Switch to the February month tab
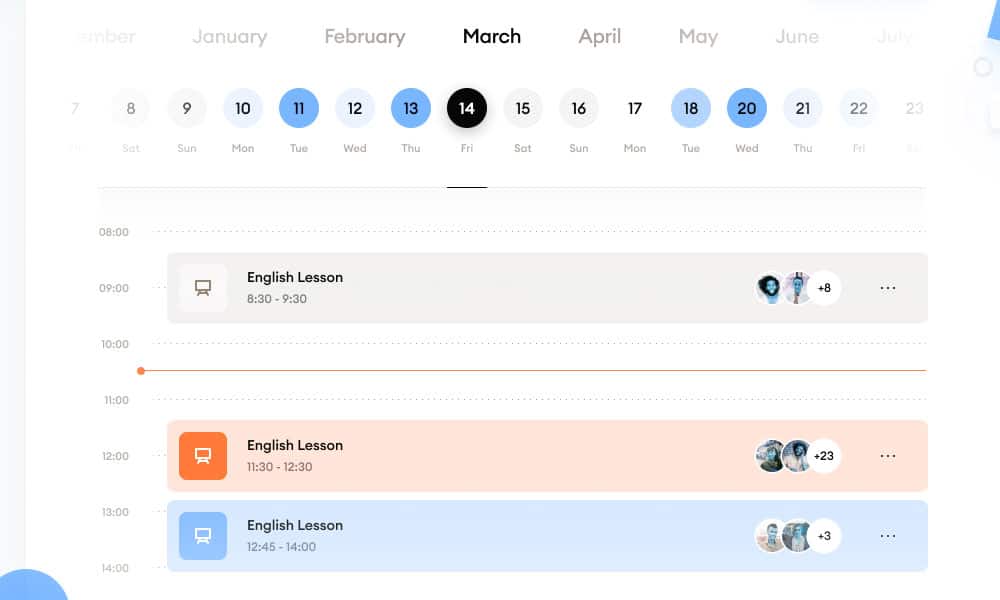 [365, 37]
